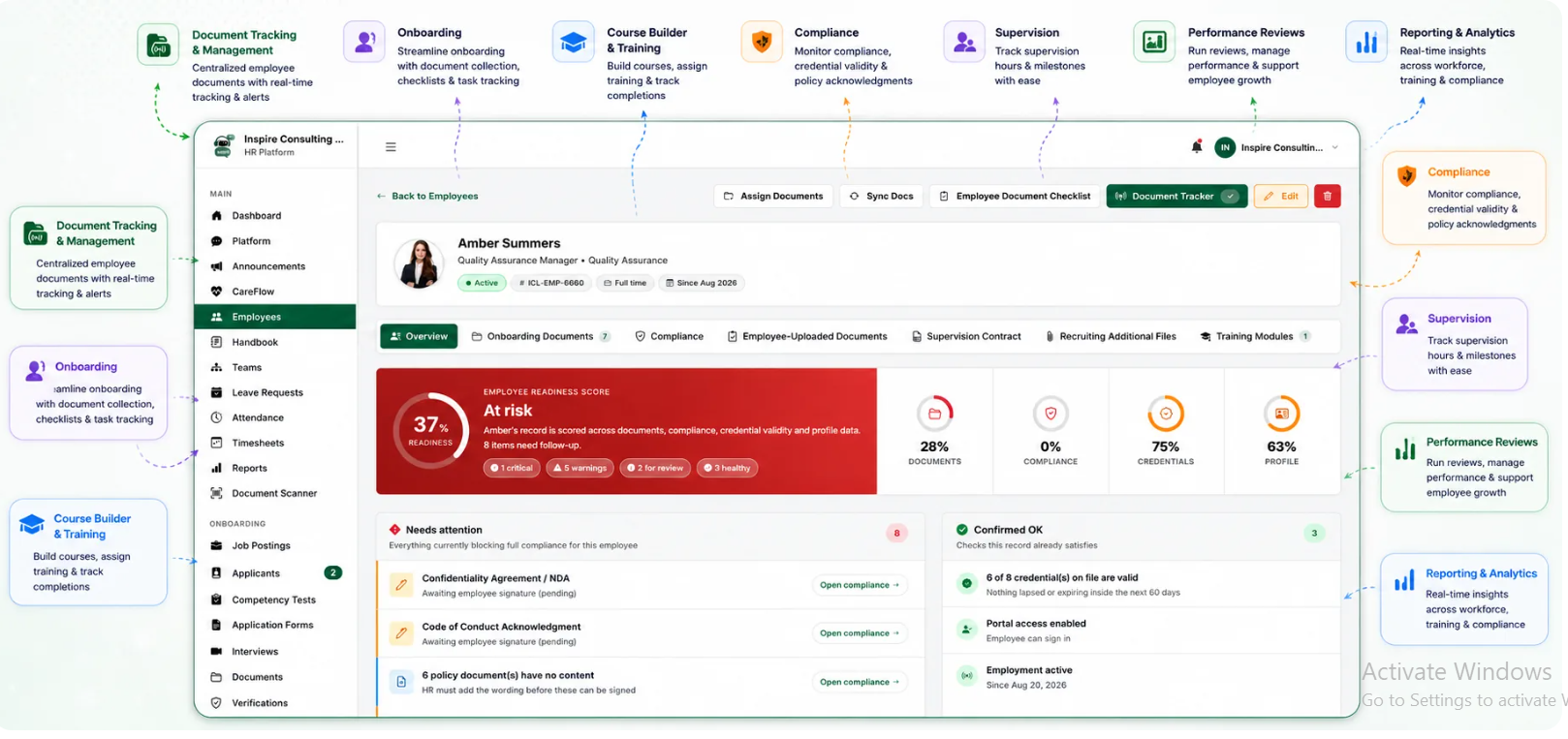This screenshot has width=1568, height=739.
Task: Click the Course Builder graduation cap icon at top
Action: click(x=574, y=42)
